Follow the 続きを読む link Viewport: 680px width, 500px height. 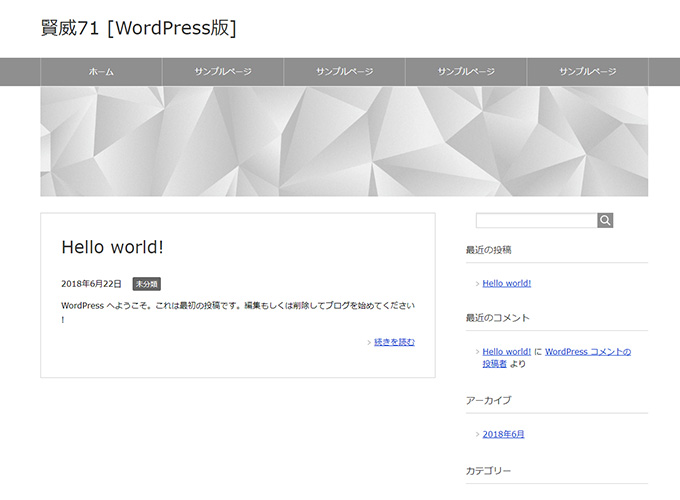coord(394,342)
